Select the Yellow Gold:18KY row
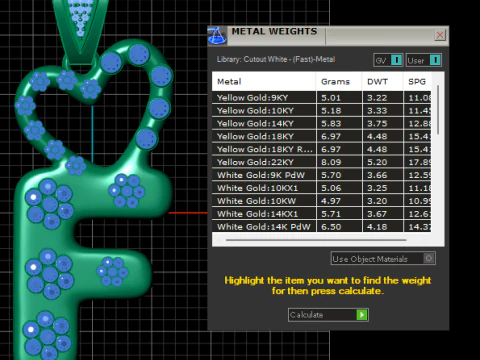Screen dimensions: 480x360 pyautogui.click(x=321, y=136)
